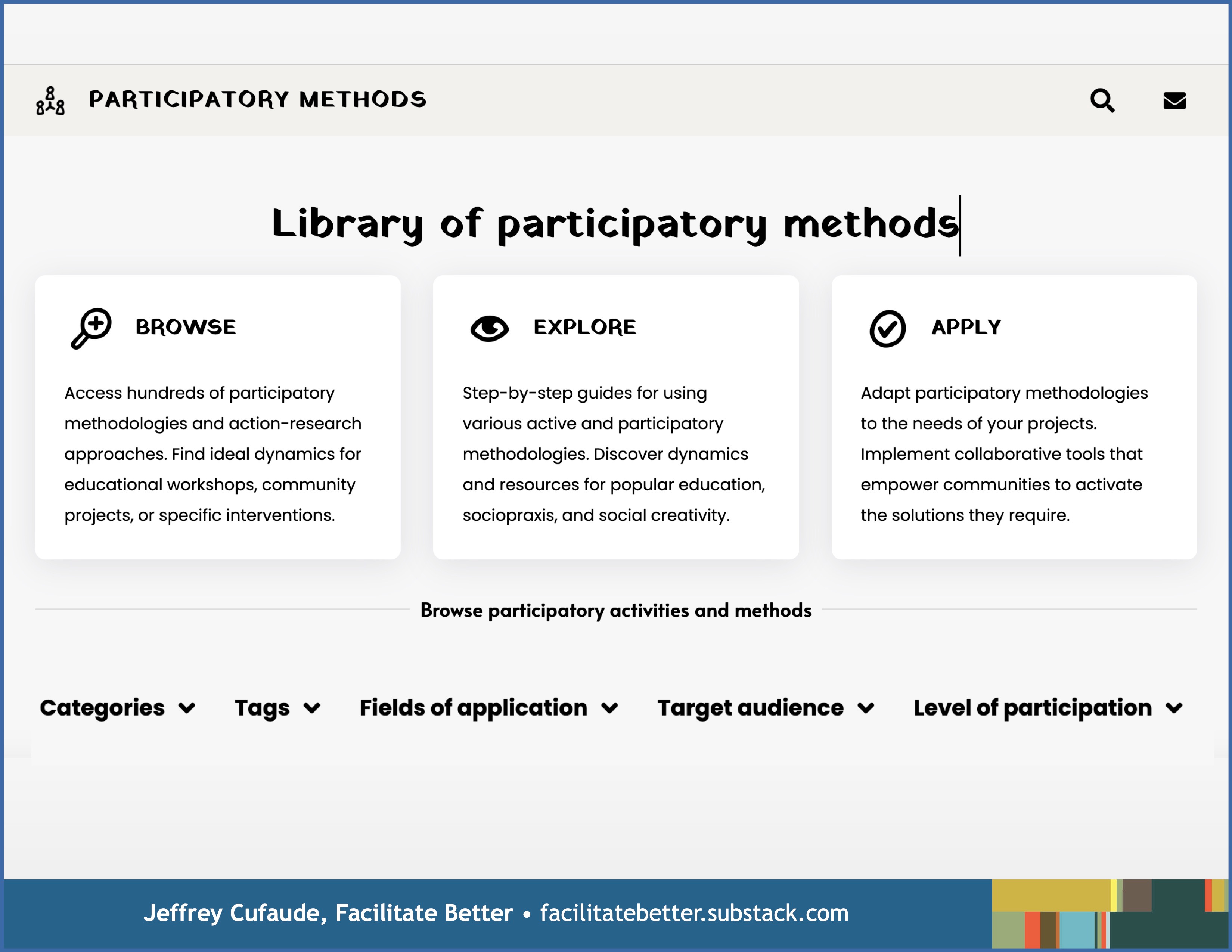Screen dimensions: 1232x952
Task: Click the Explore eye icon
Action: pyautogui.click(x=489, y=328)
